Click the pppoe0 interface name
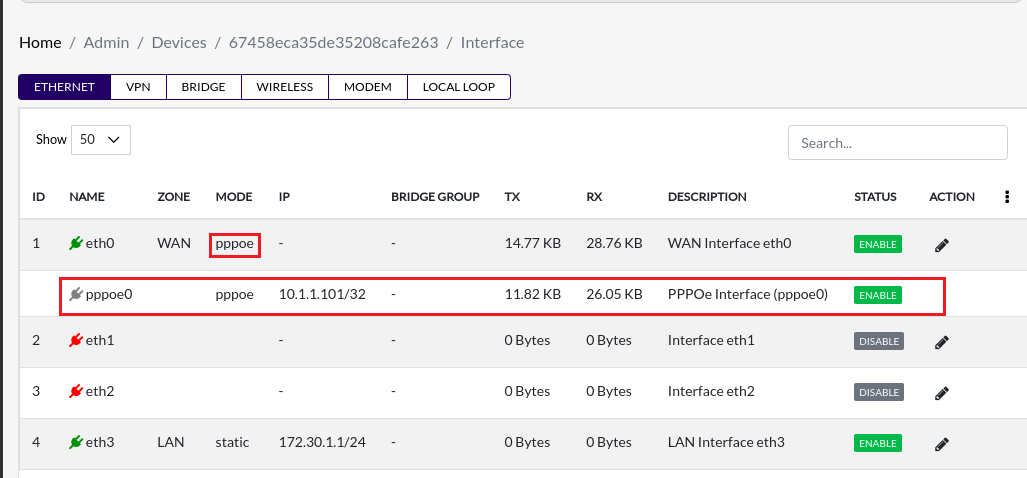The width and height of the screenshot is (1027, 478). 109,295
